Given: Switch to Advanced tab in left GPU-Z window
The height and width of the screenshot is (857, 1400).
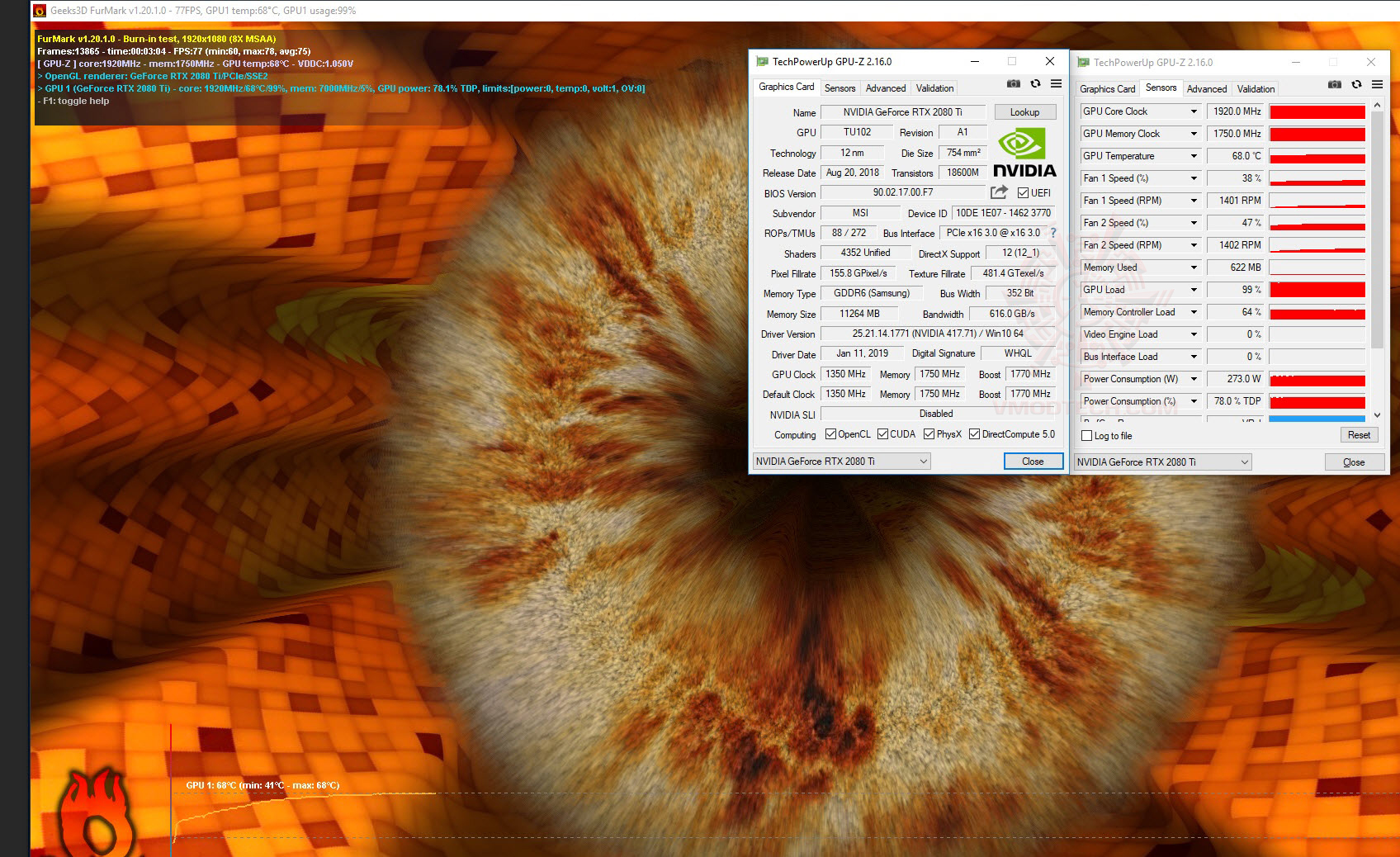Looking at the screenshot, I should pyautogui.click(x=886, y=88).
